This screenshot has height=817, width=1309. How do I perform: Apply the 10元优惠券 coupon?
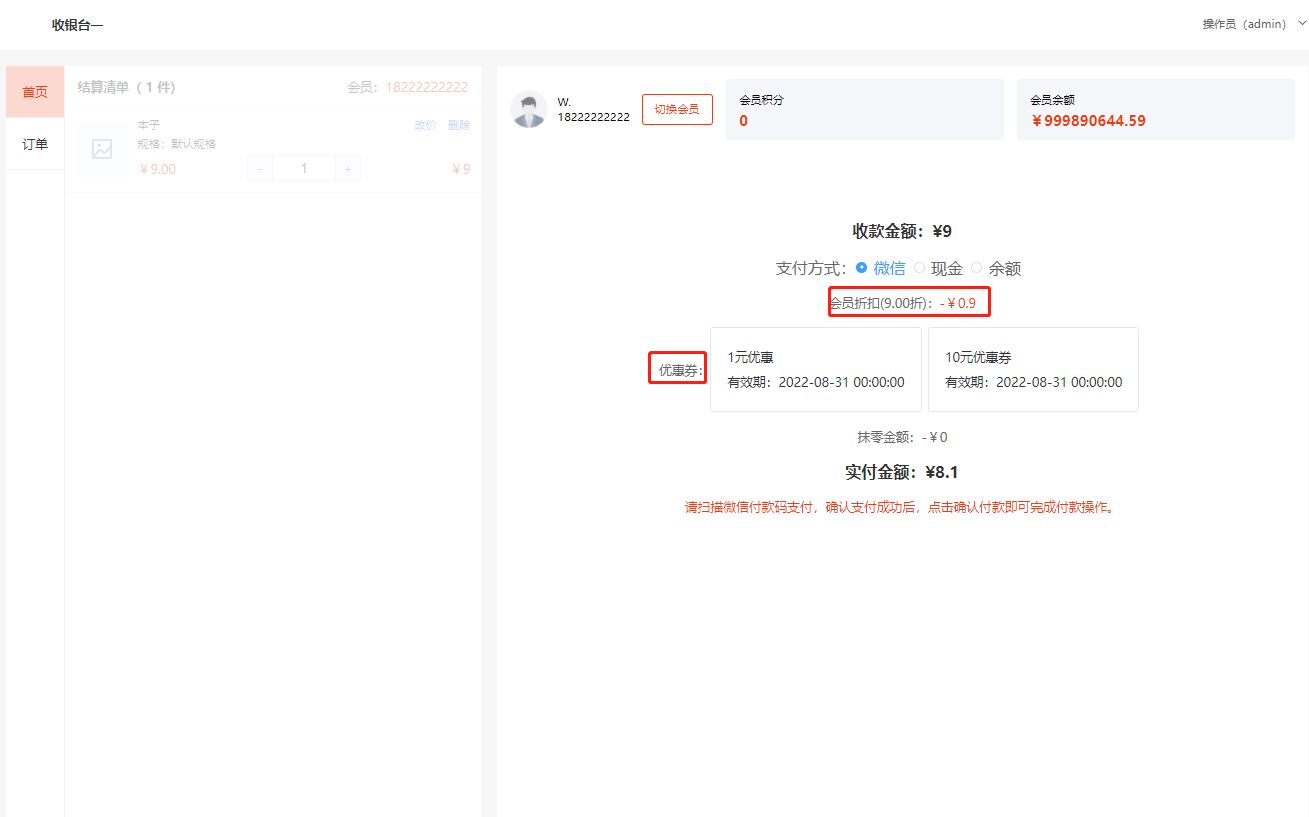click(1033, 369)
